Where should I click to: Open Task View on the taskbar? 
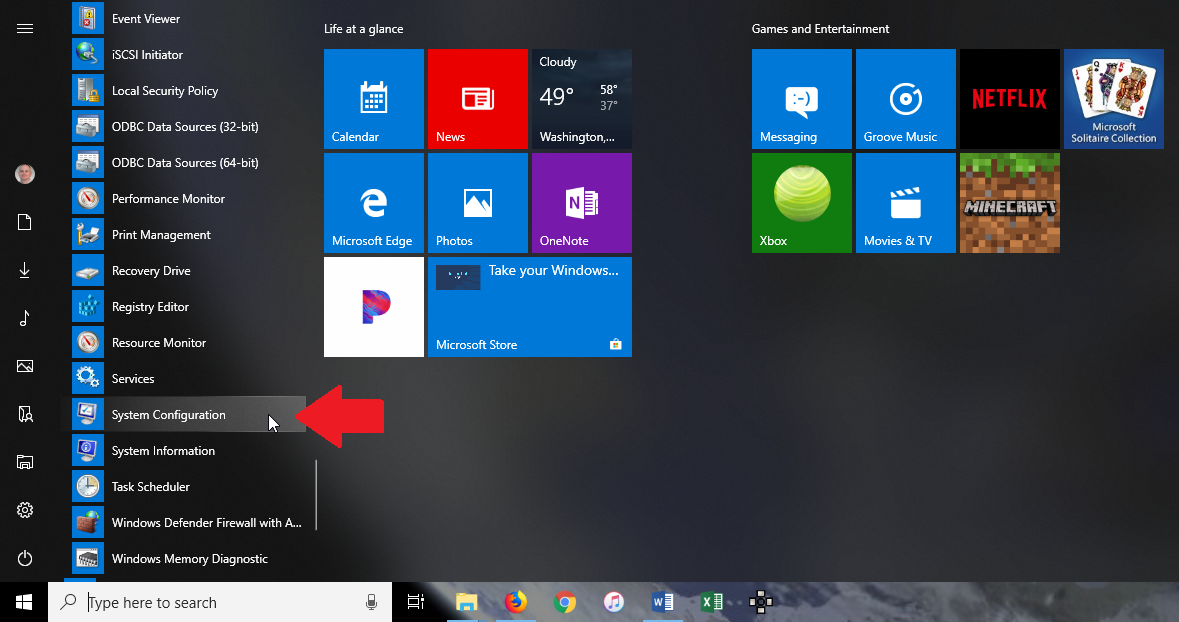coord(416,602)
